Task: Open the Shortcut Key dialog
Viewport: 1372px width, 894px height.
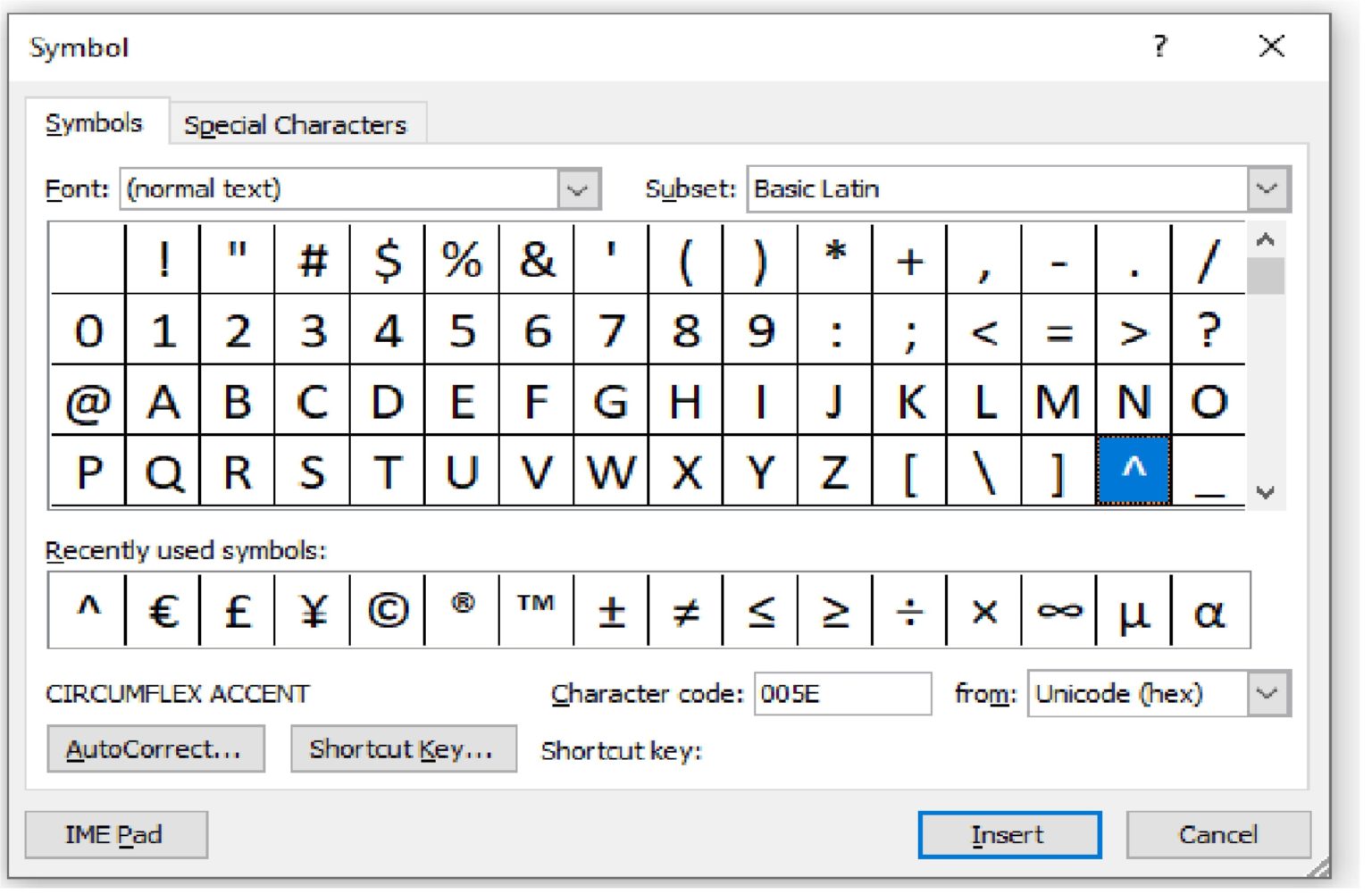Action: point(403,748)
